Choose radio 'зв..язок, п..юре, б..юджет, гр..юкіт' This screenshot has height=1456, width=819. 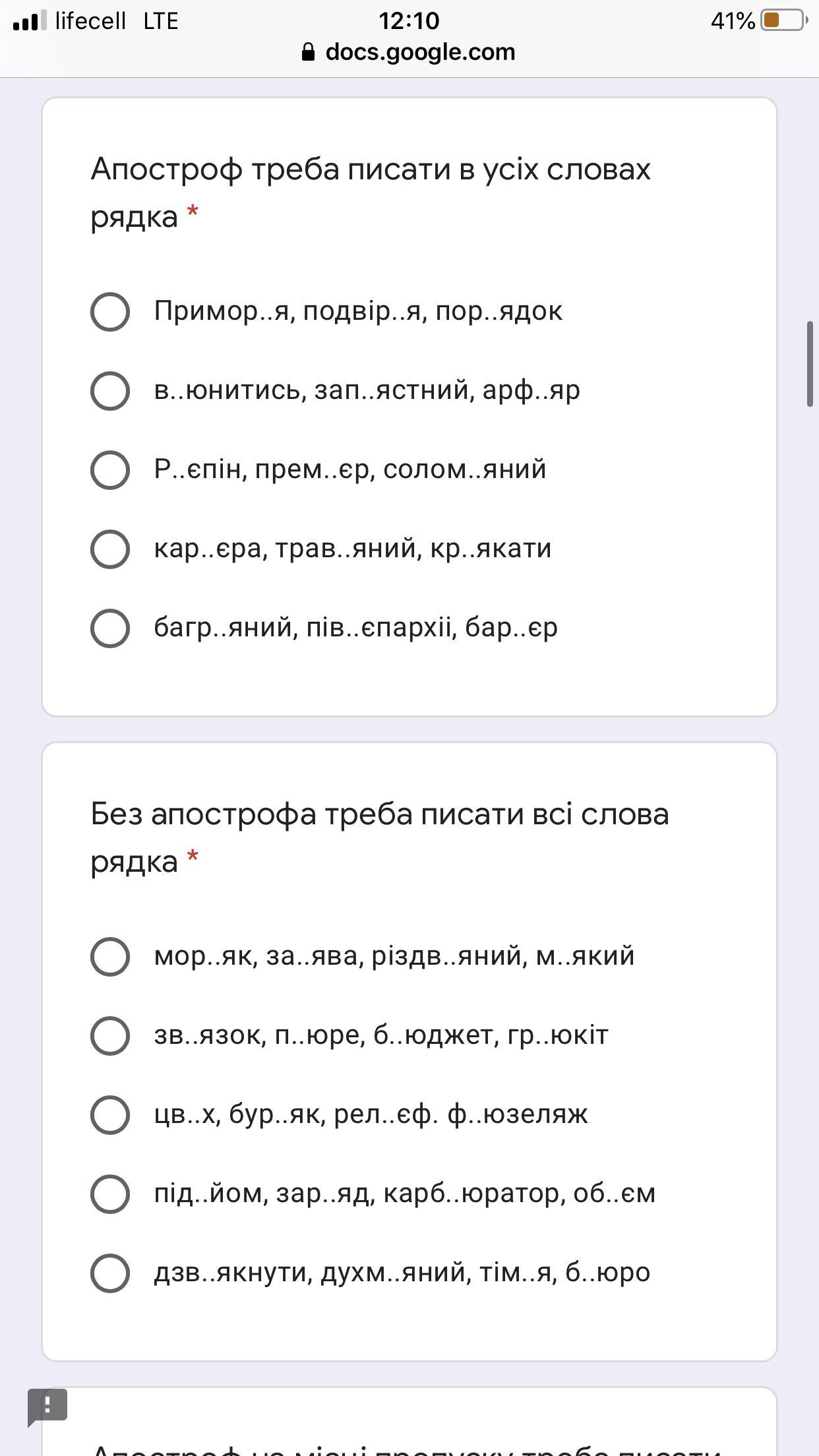point(109,1035)
